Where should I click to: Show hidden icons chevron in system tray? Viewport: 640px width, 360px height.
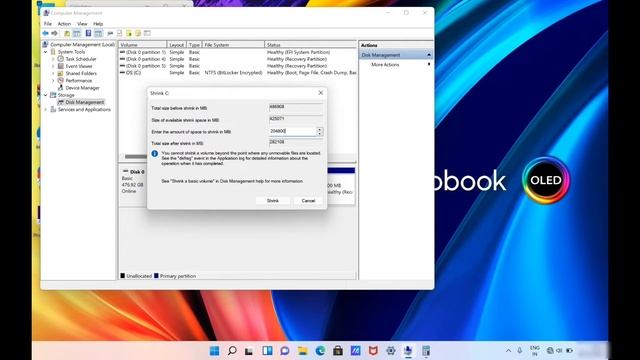point(508,351)
